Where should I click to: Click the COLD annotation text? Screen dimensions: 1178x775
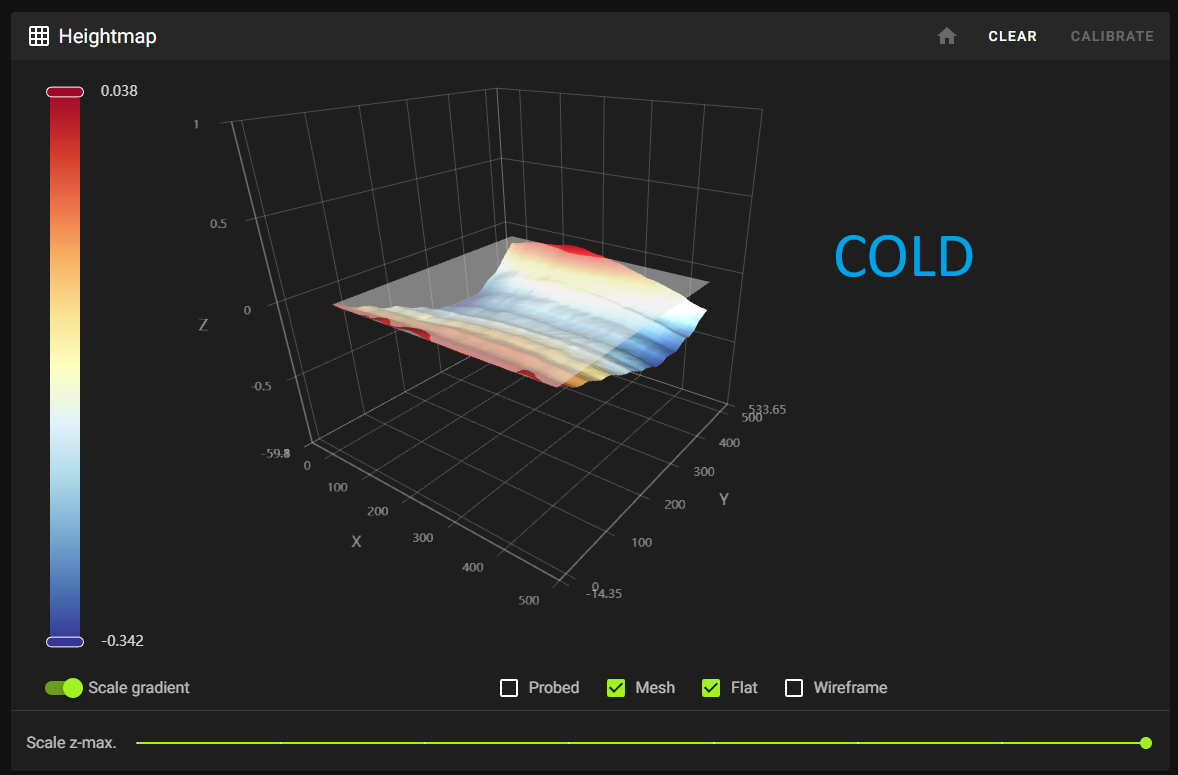(x=904, y=256)
